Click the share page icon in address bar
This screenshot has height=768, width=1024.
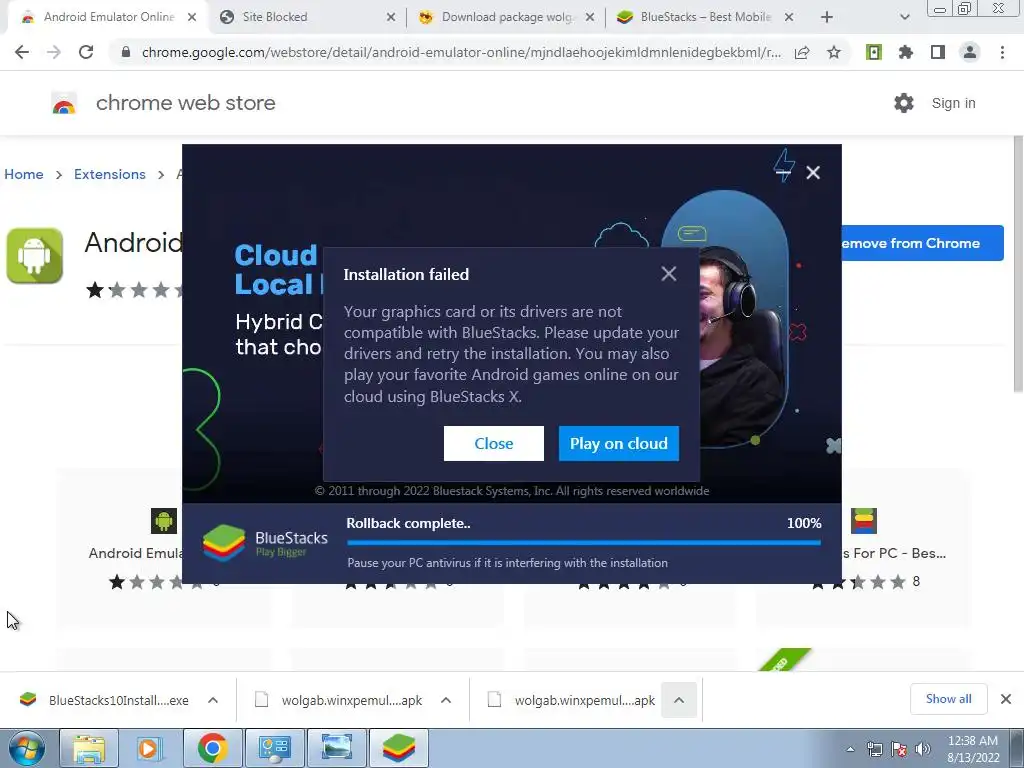(x=802, y=52)
